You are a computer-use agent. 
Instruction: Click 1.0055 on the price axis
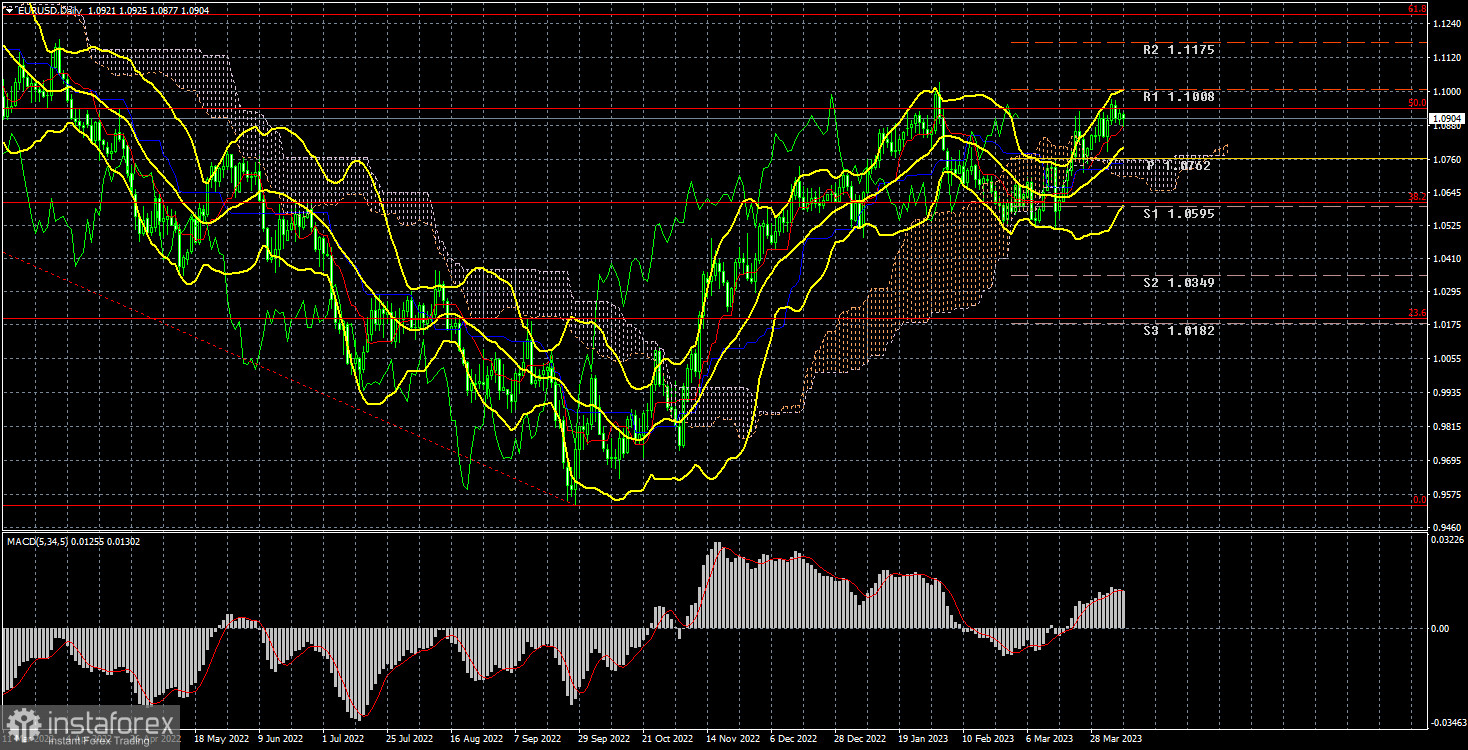click(x=1446, y=359)
